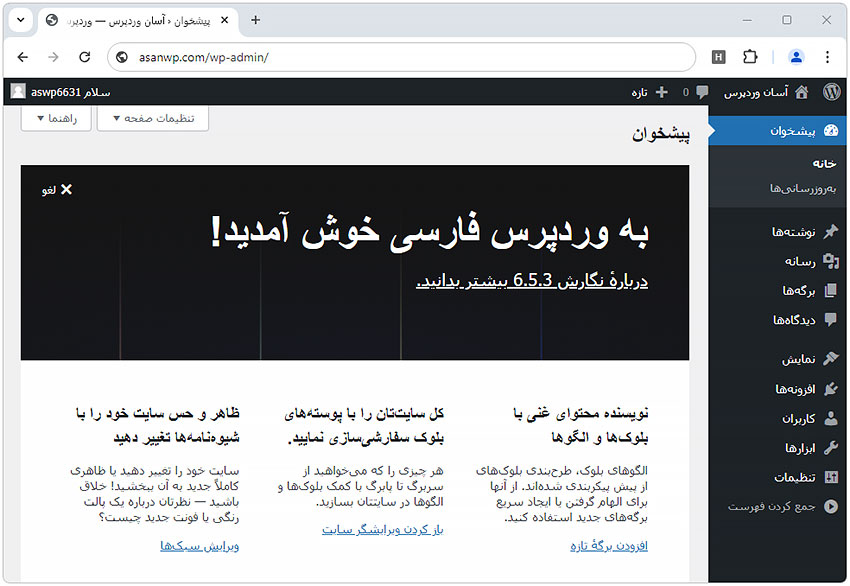850x586 pixels.
Task: Click the تازه new content label
Action: click(x=639, y=93)
